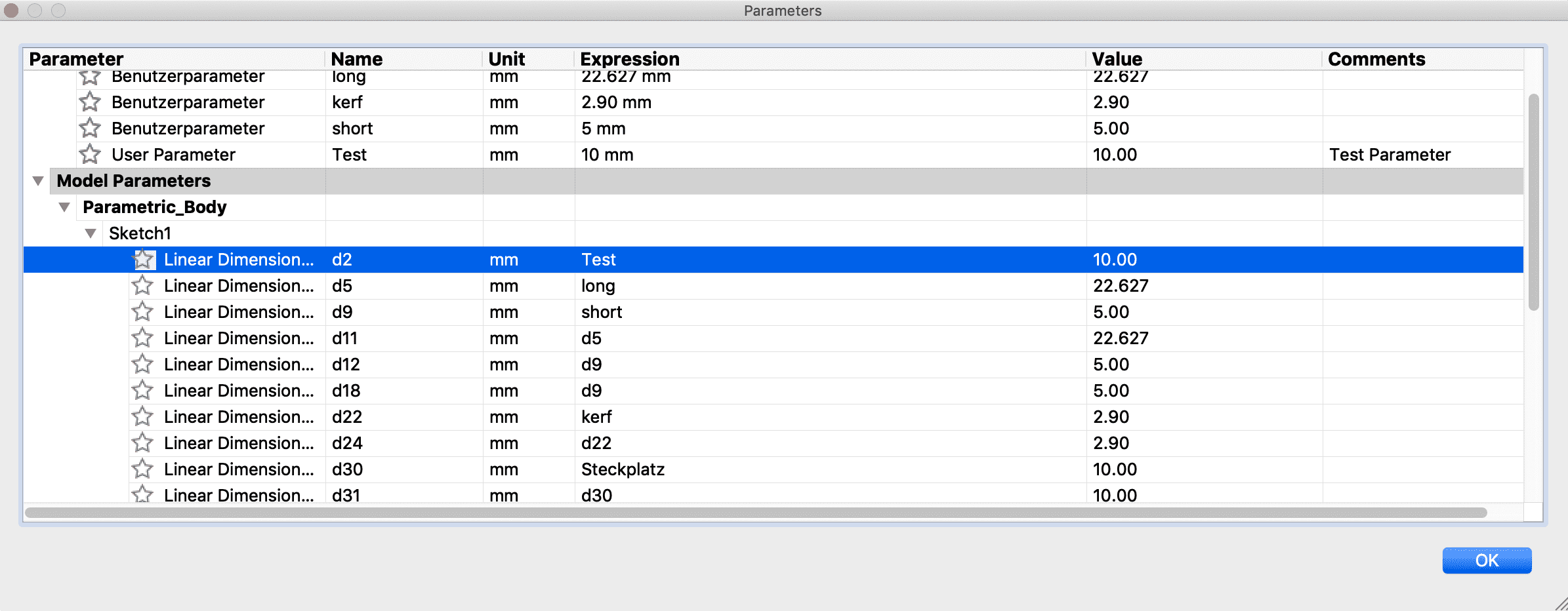Click the horizontal scrollbar of the table

pos(754,513)
